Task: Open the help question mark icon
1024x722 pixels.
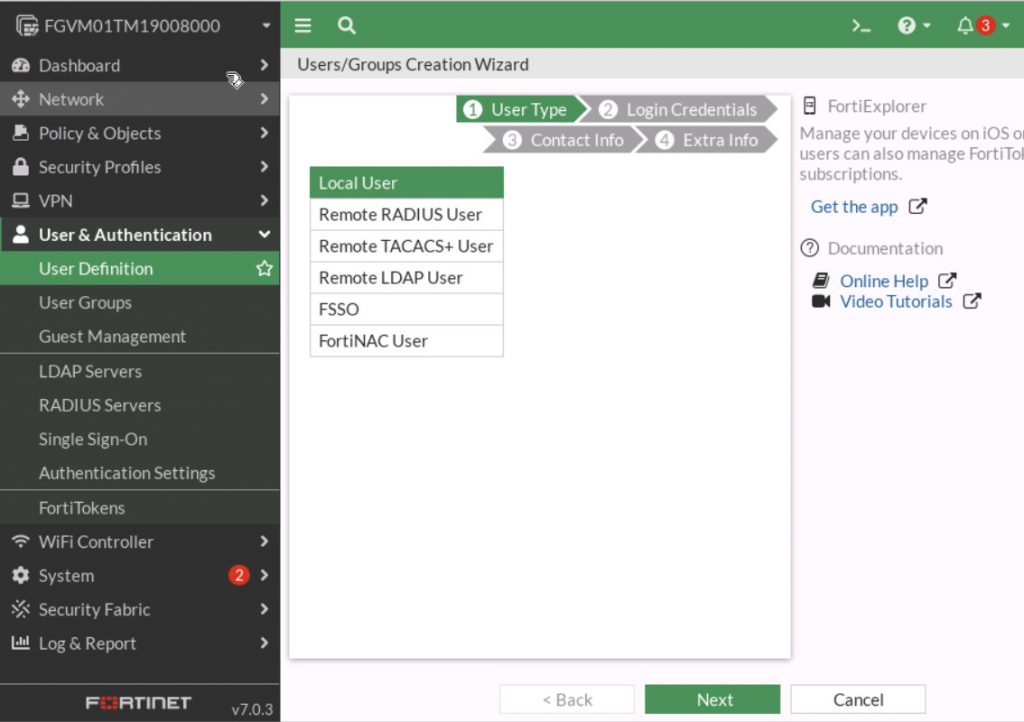Action: point(908,25)
